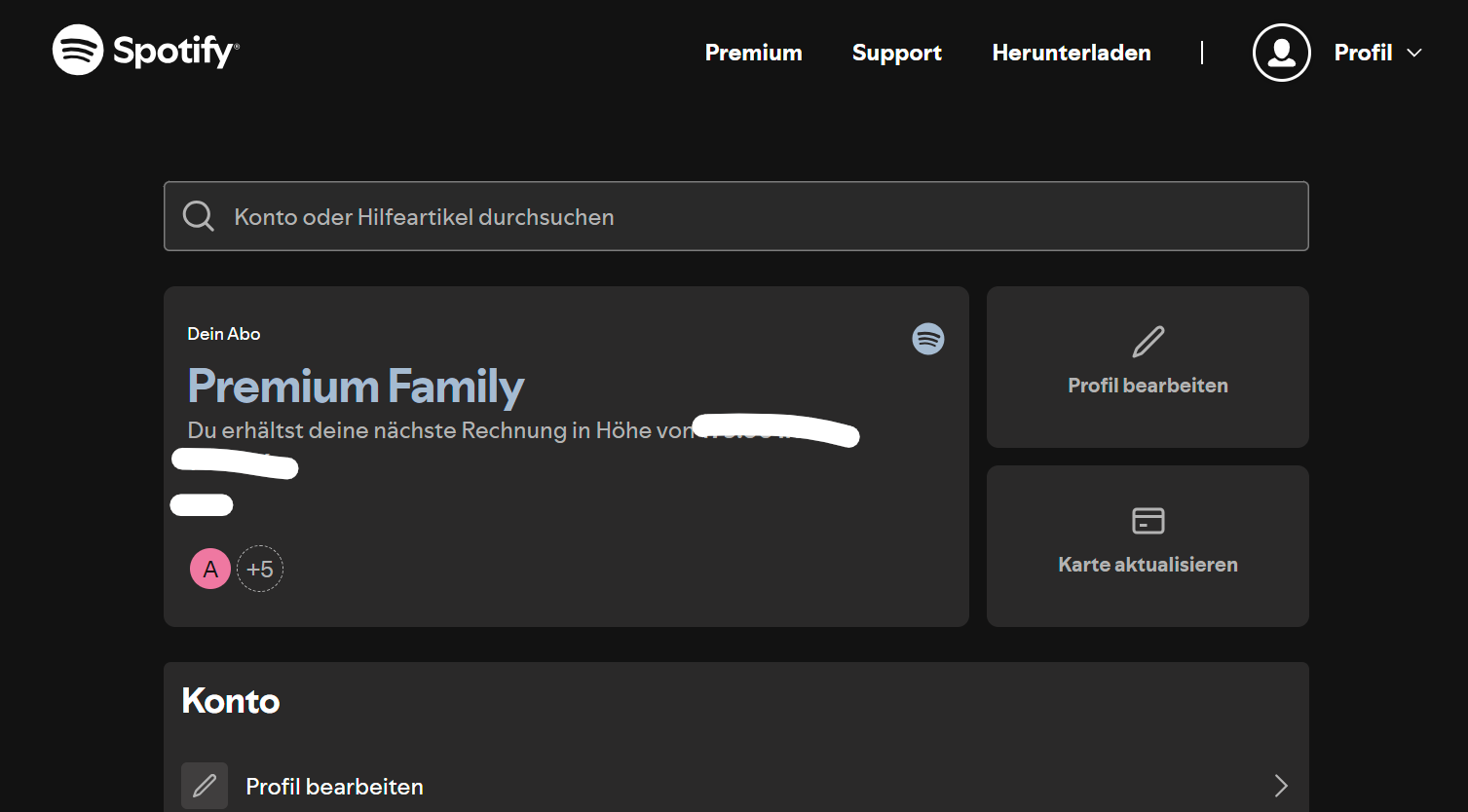Click the Konto section heading
Viewport: 1468px width, 812px height.
coord(231,701)
